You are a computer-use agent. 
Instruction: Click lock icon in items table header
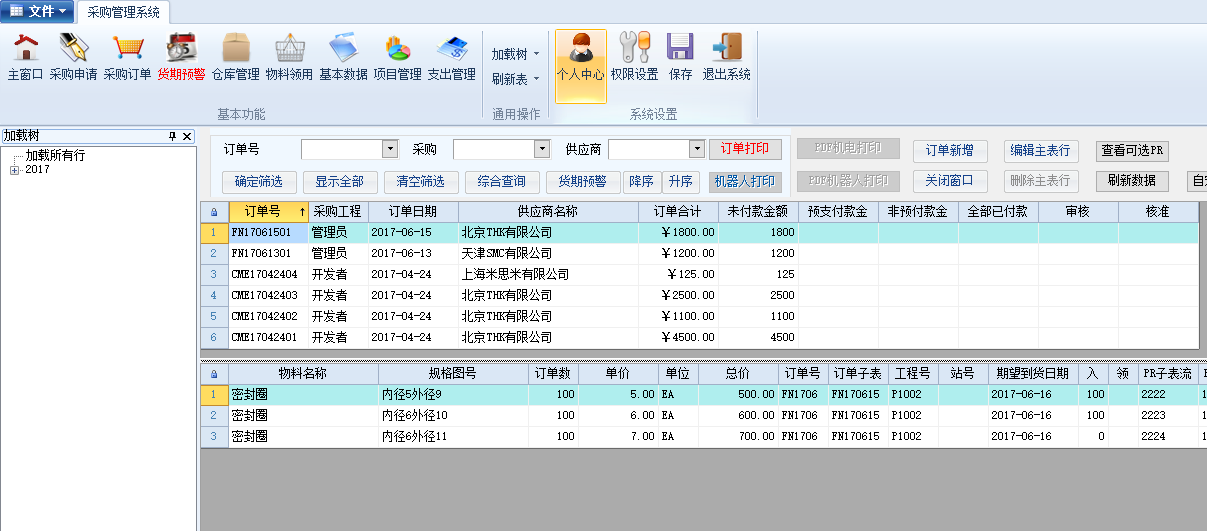(x=214, y=374)
